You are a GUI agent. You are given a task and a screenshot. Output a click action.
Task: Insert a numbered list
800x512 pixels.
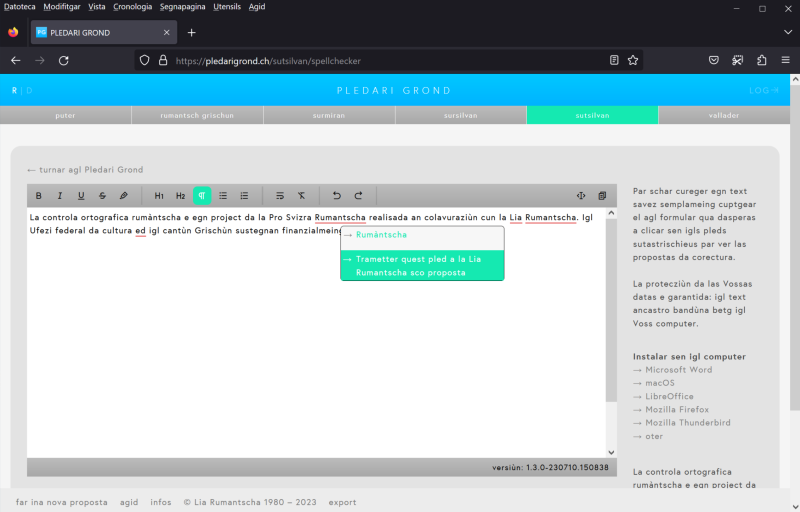[244, 196]
